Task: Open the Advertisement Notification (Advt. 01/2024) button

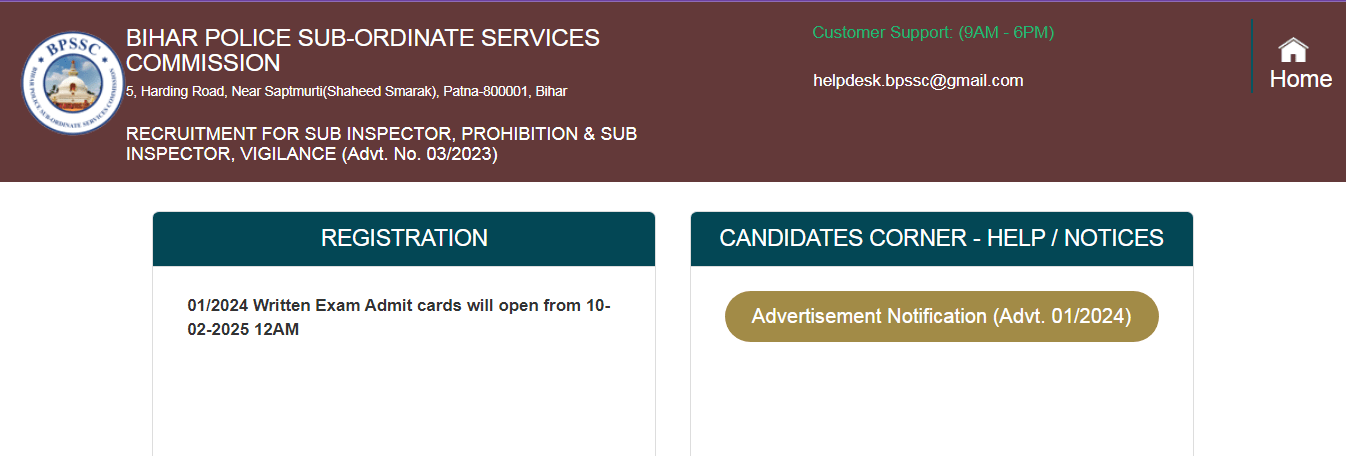Action: tap(941, 317)
